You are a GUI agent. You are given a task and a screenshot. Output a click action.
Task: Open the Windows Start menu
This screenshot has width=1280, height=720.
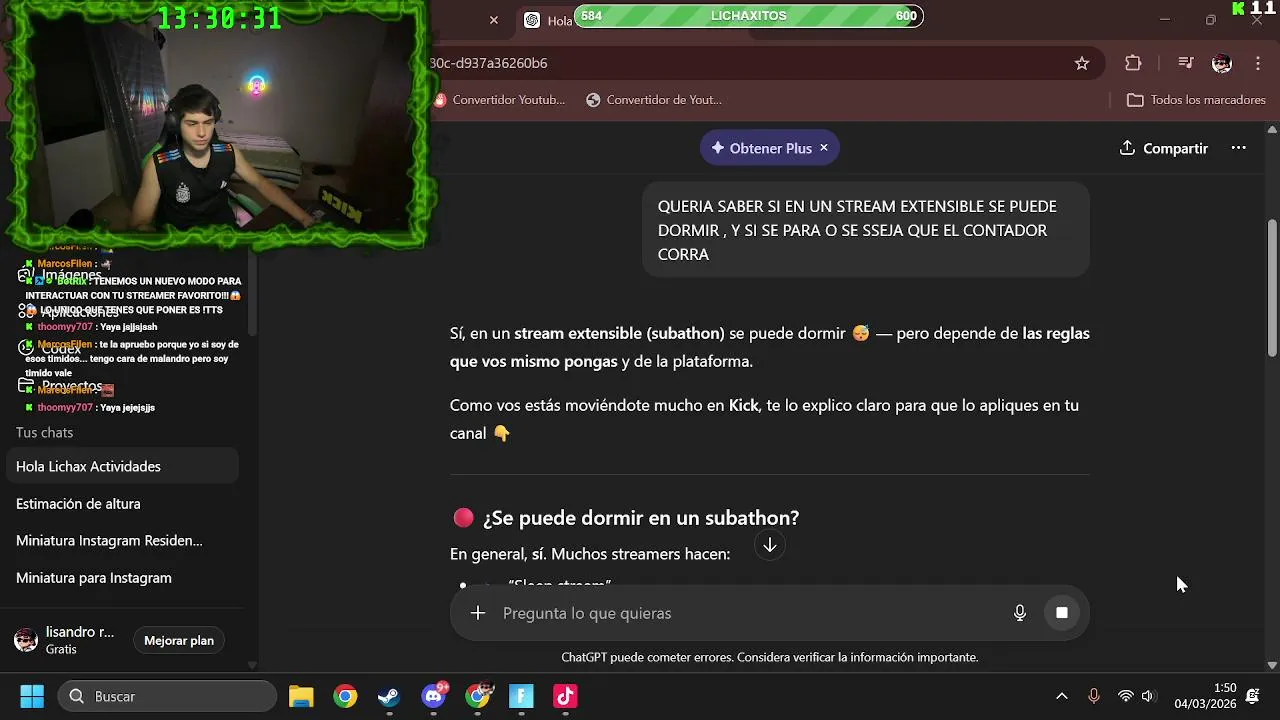pos(32,696)
